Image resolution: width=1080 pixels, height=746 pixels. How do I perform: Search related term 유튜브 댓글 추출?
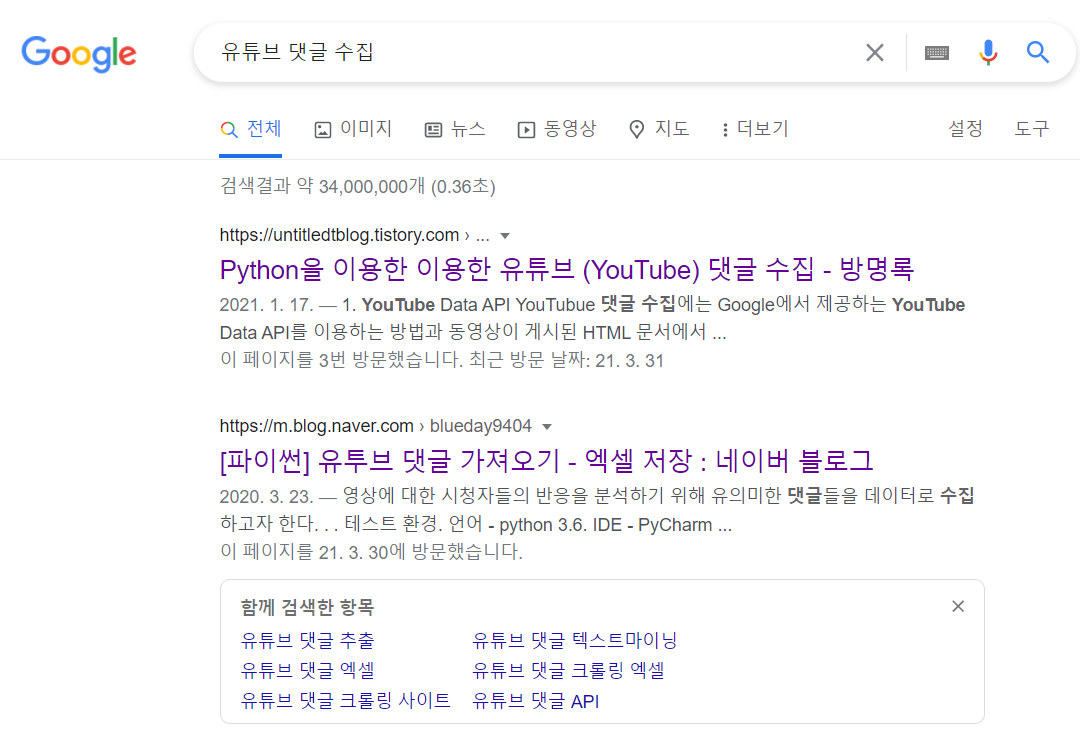[x=307, y=641]
